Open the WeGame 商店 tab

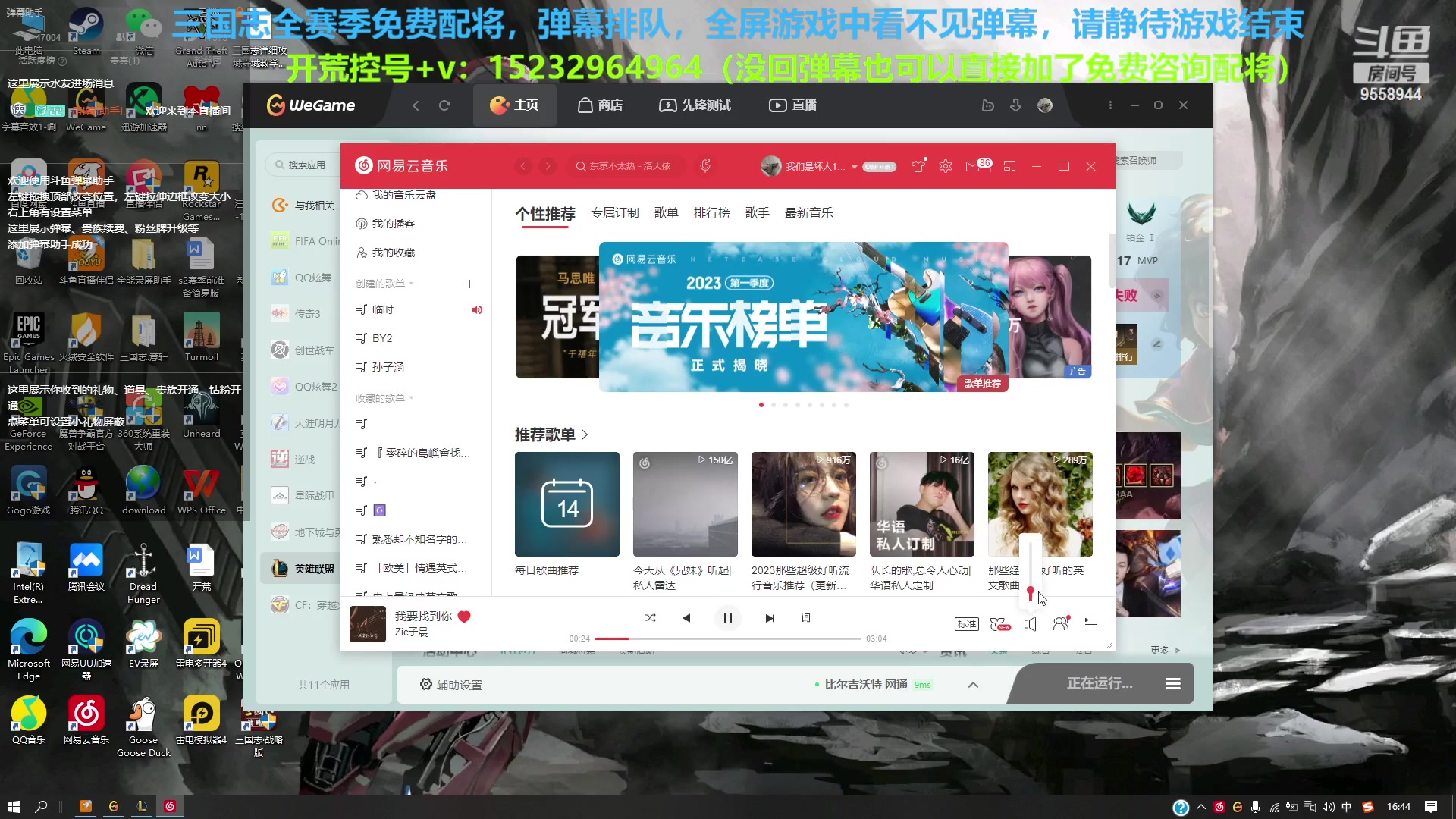click(600, 105)
